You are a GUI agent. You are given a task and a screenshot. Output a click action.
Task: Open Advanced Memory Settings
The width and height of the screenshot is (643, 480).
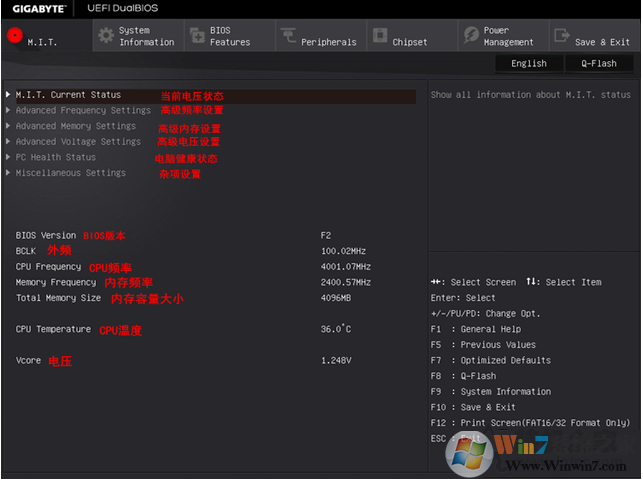click(75, 126)
